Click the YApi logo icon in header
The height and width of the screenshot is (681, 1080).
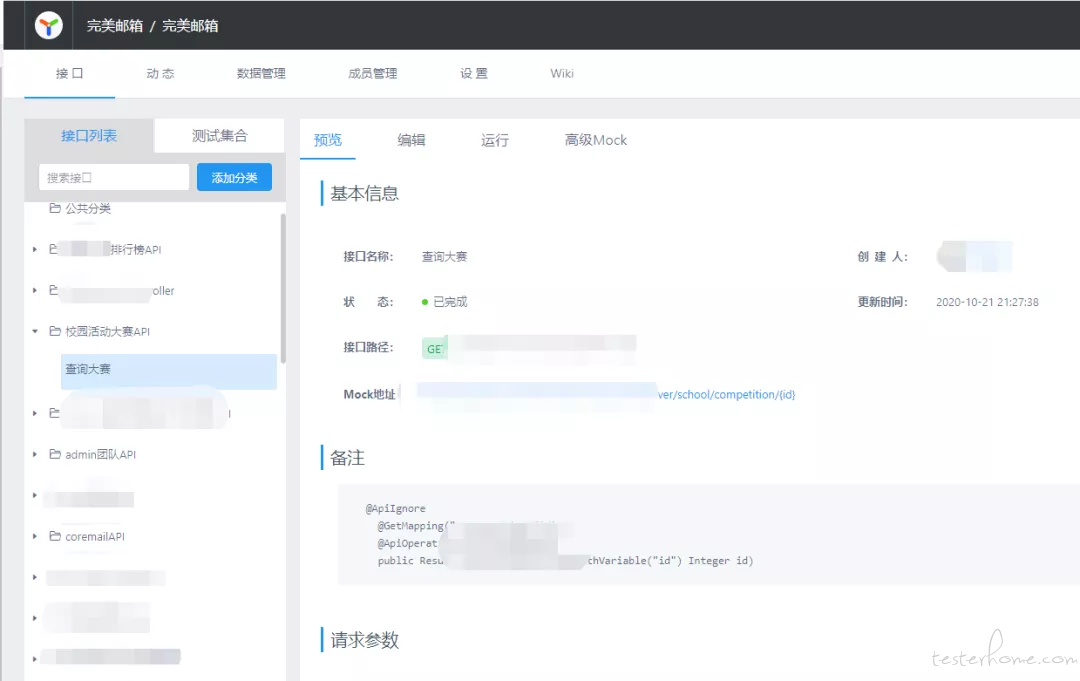[x=49, y=26]
